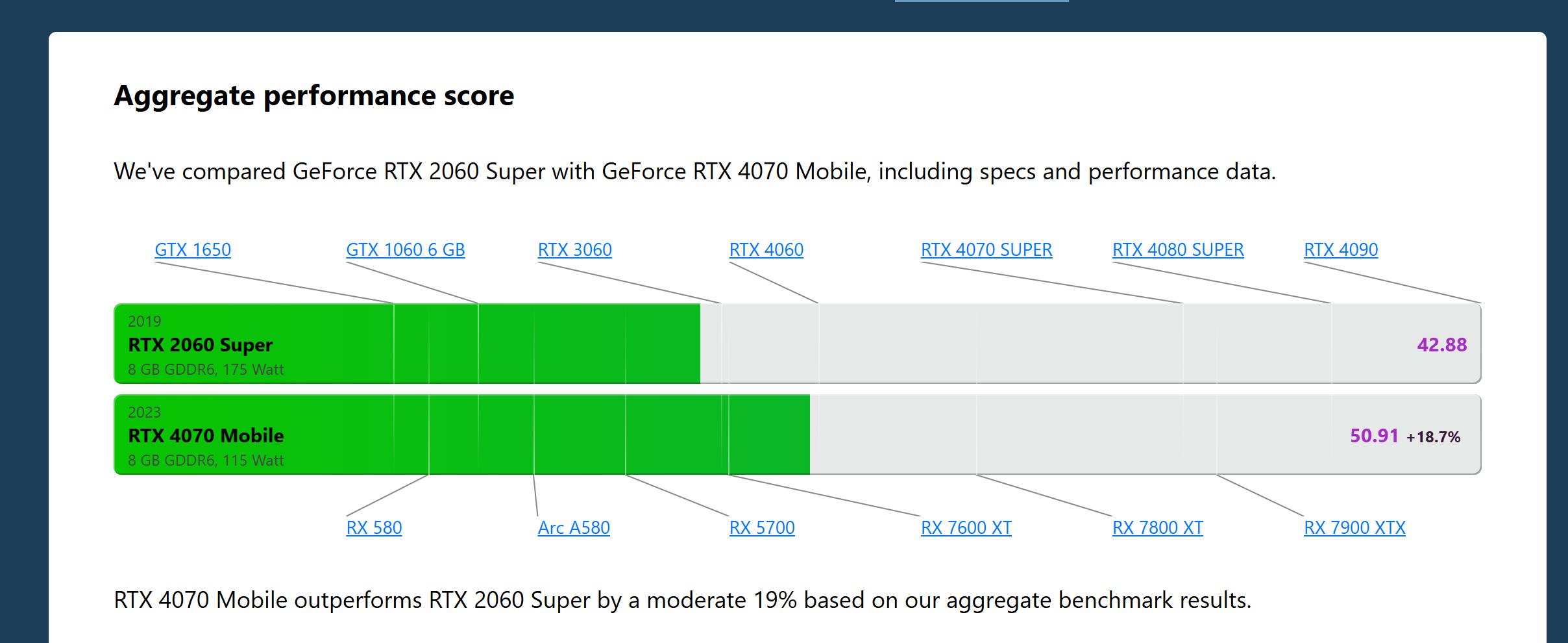Viewport: 1568px width, 643px height.
Task: Go to the RTX 4090 link
Action: (1341, 250)
